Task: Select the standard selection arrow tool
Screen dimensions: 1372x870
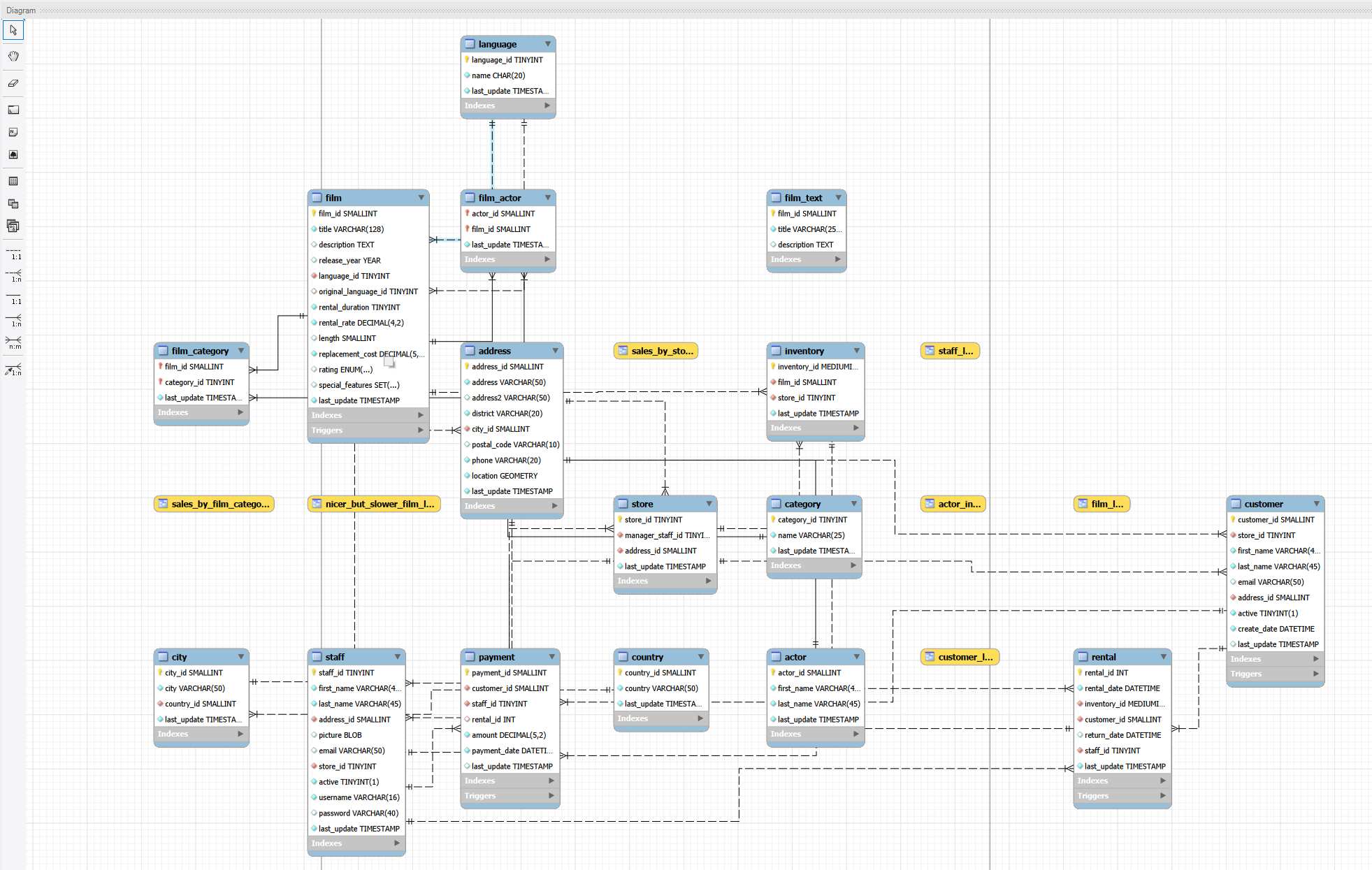Action: 13,30
